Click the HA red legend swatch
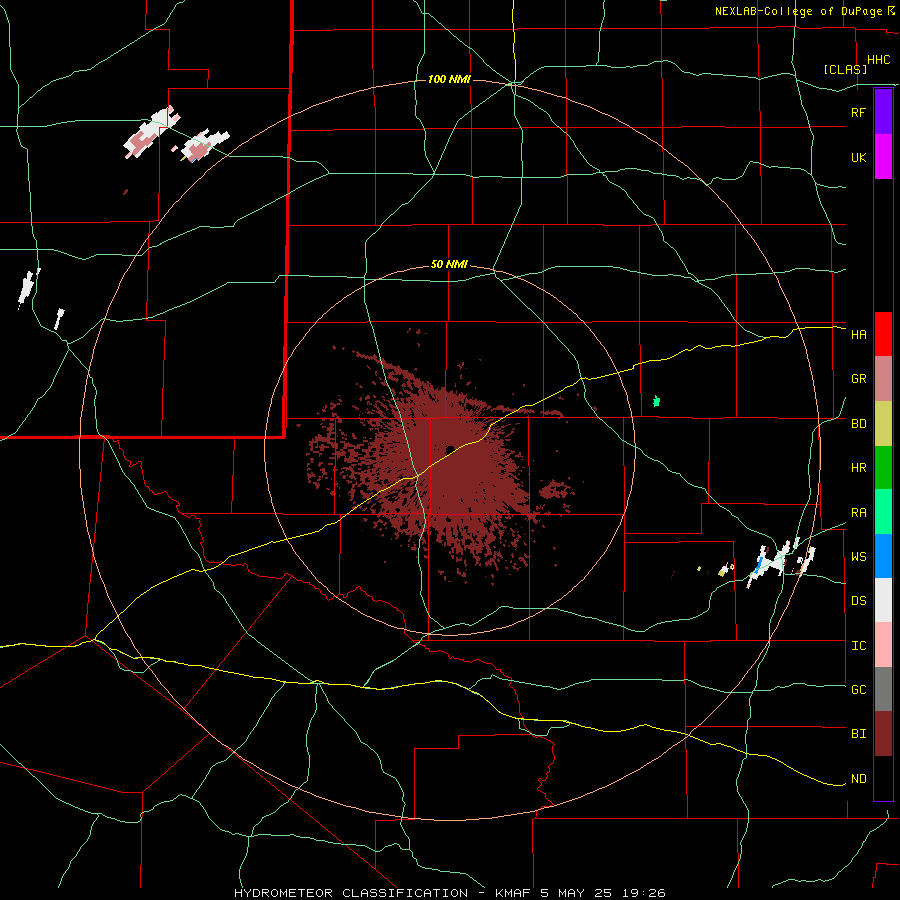 coord(883,334)
